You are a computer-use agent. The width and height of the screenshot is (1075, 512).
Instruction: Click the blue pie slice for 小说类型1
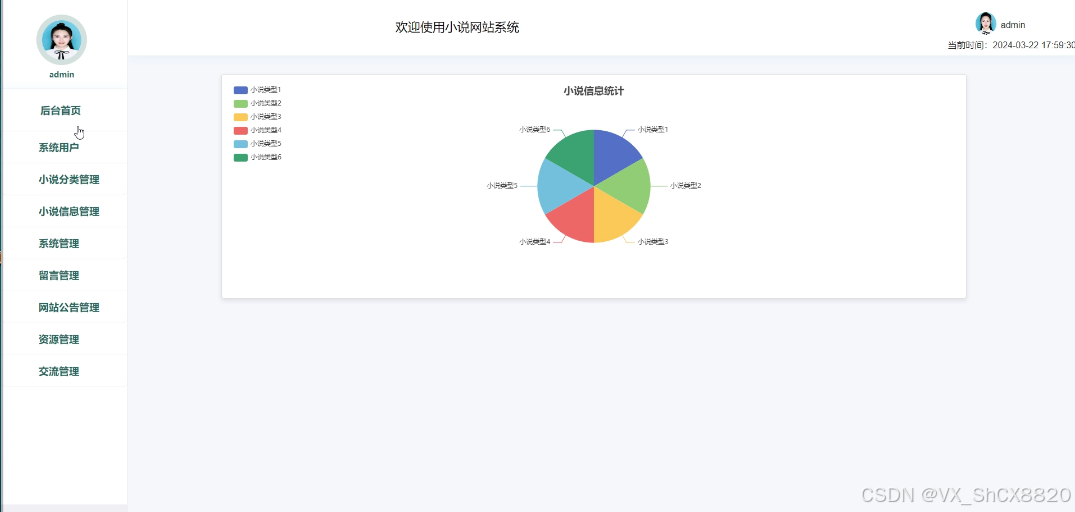612,152
